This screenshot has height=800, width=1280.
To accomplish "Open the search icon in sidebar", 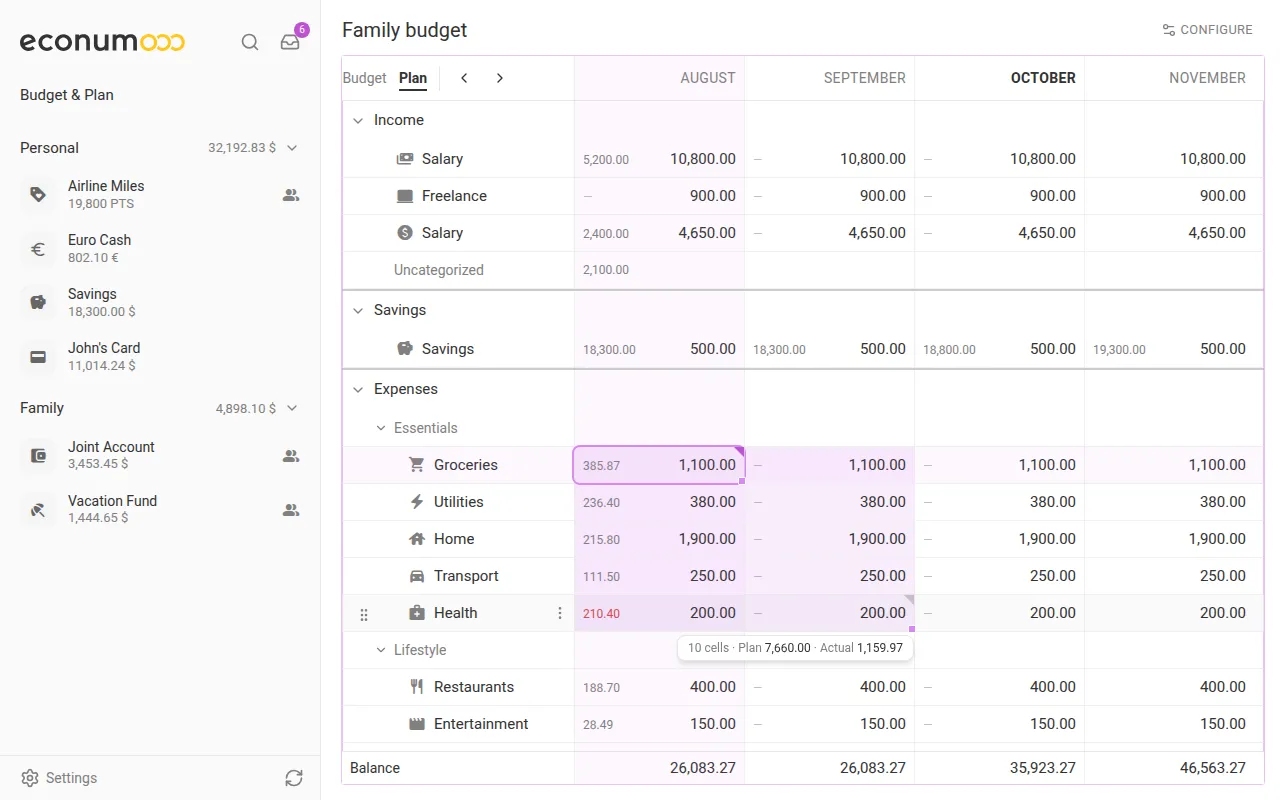I will click(250, 42).
